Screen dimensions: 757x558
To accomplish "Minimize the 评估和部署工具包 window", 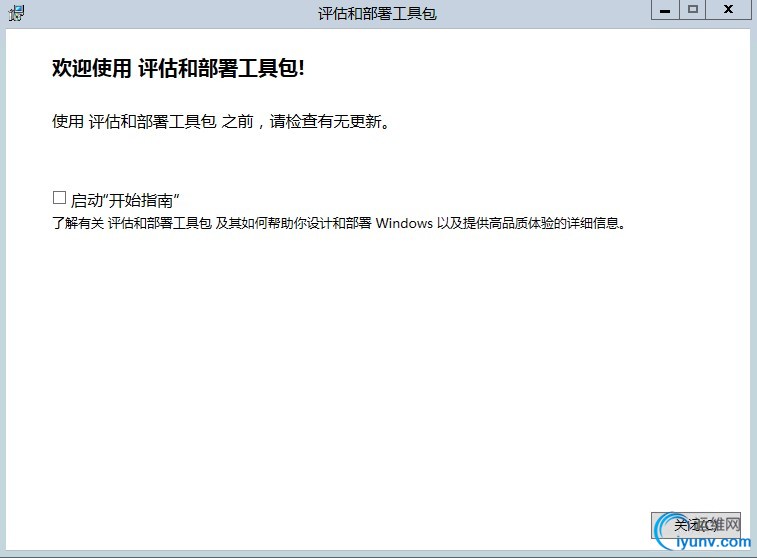I will pyautogui.click(x=665, y=10).
